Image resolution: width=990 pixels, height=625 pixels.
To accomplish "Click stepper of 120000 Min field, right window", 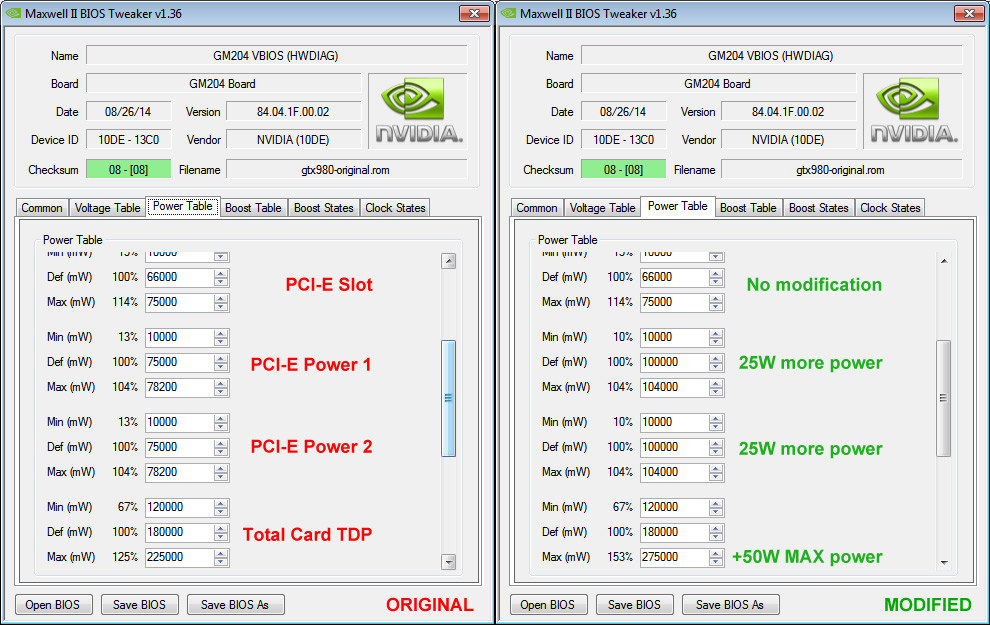I will (x=716, y=507).
